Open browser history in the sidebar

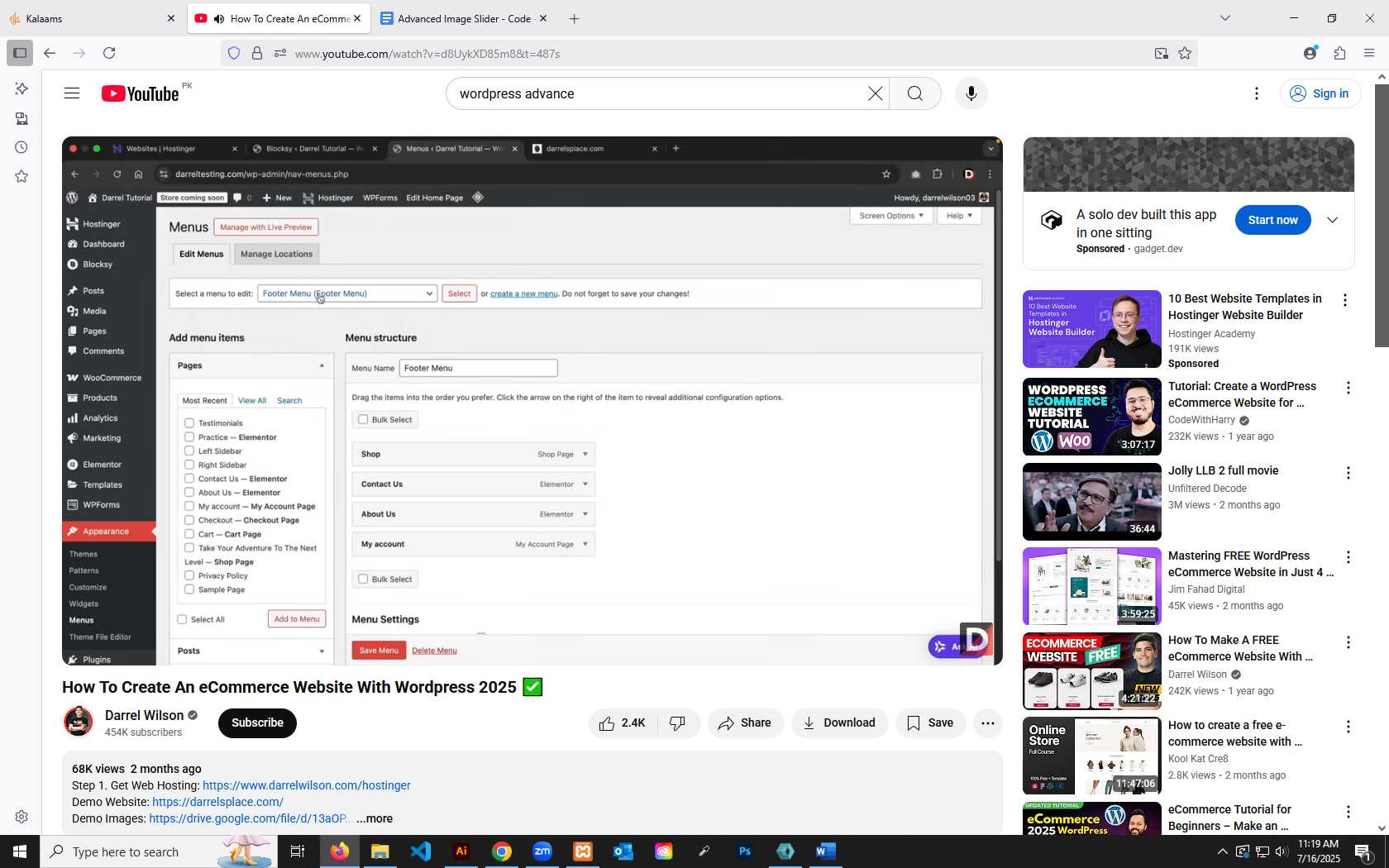pyautogui.click(x=21, y=147)
